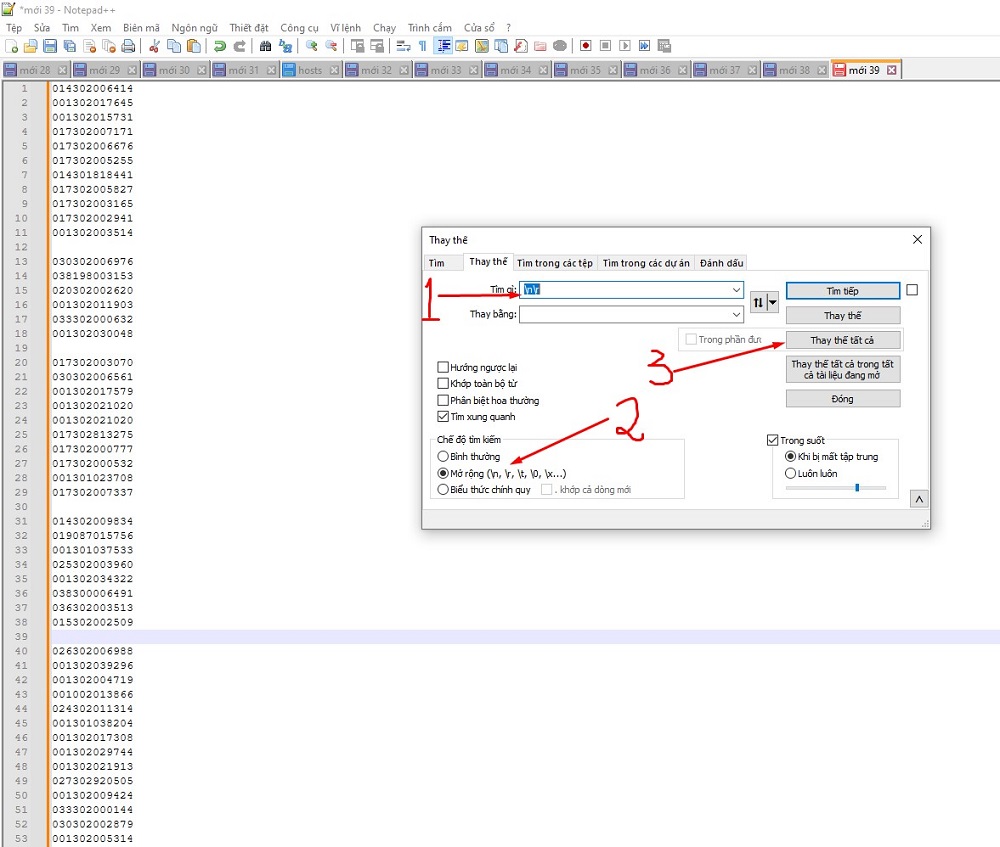Replace all in all open documents button
The height and width of the screenshot is (847, 1000).
(x=843, y=369)
